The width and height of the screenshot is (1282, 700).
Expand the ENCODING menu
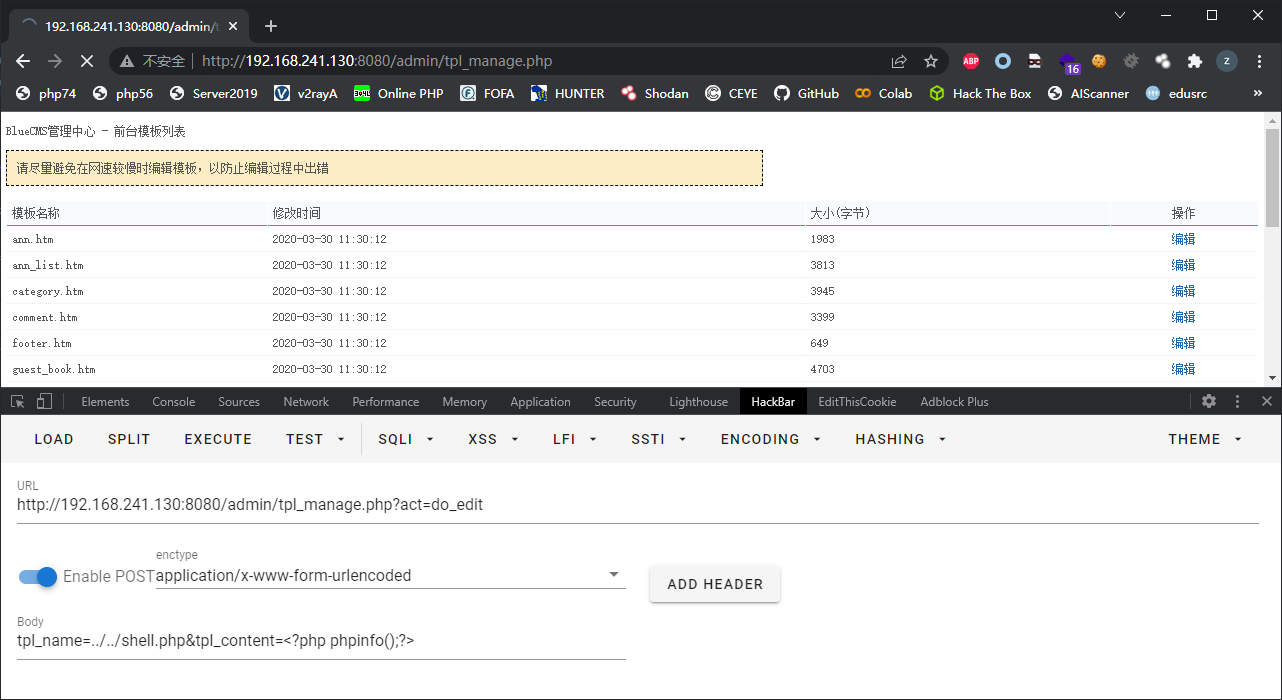(x=770, y=439)
